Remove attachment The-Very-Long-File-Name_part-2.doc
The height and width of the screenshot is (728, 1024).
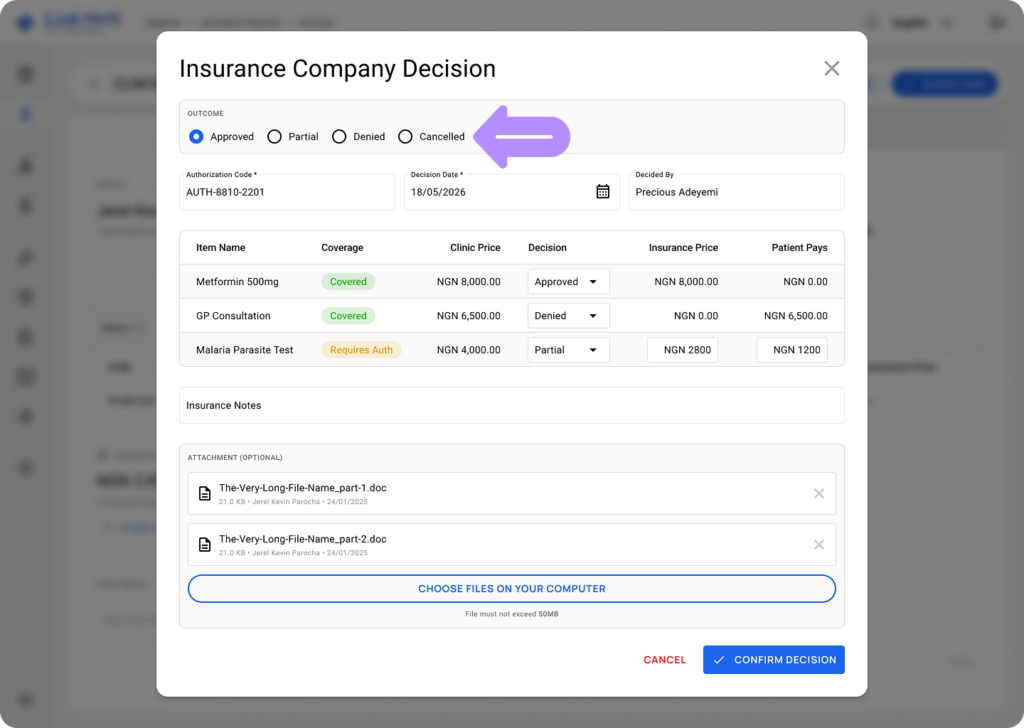(x=819, y=545)
